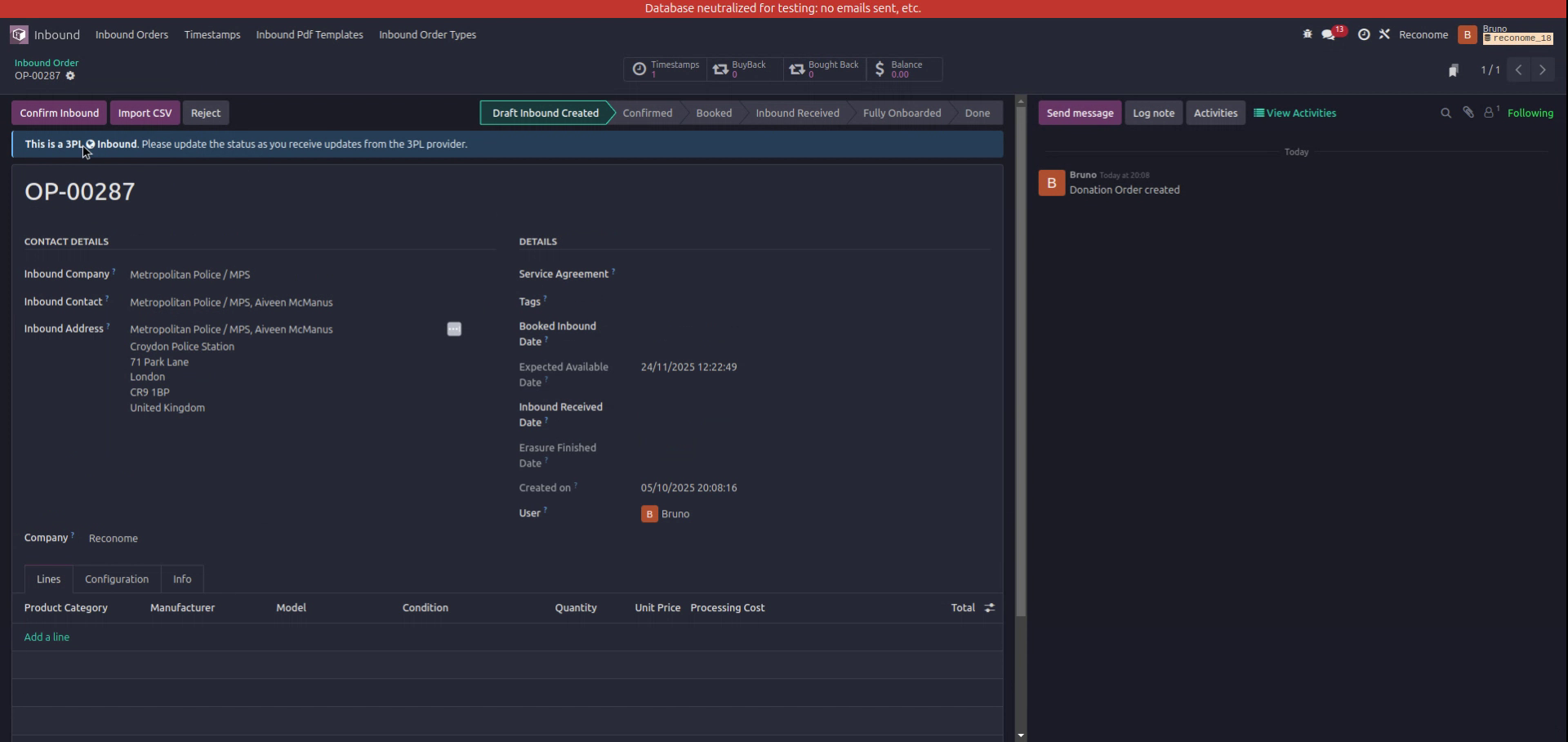Set the stage to Confirmed in the pipeline

(647, 112)
